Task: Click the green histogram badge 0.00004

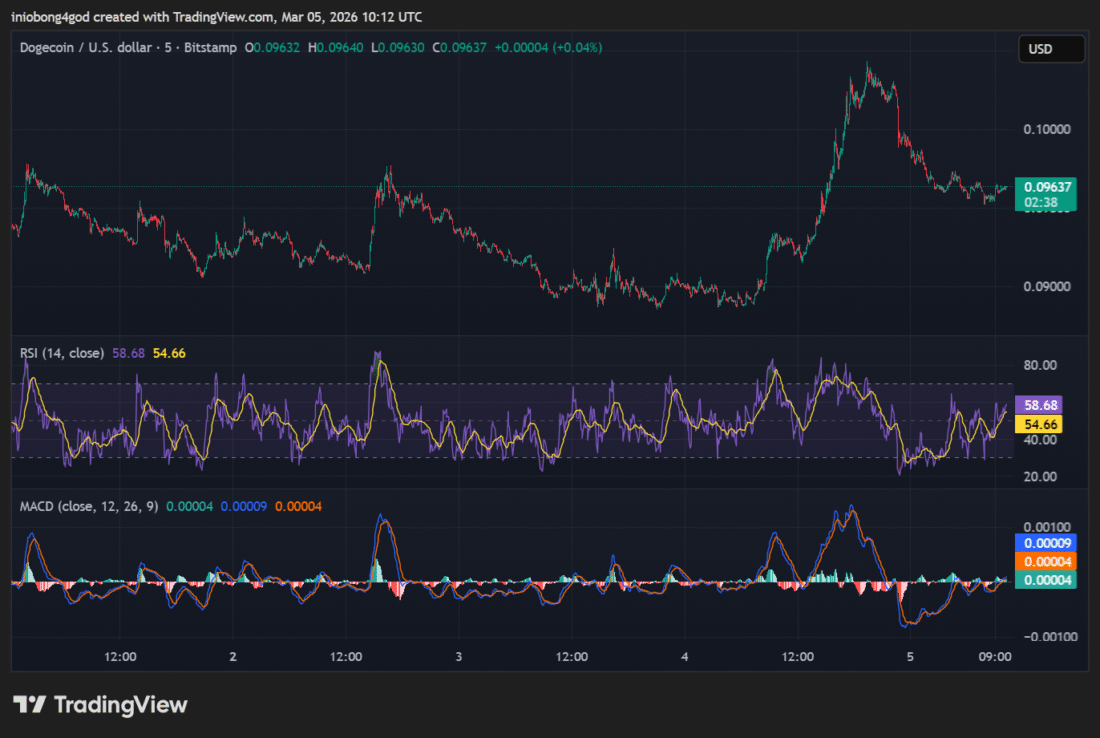Action: (x=1046, y=580)
